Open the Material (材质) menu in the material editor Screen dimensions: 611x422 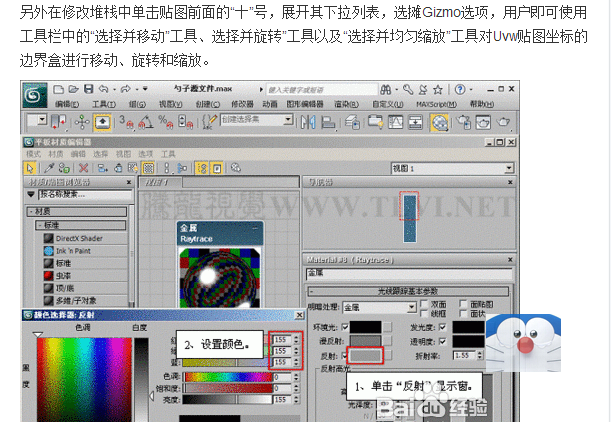coord(56,154)
